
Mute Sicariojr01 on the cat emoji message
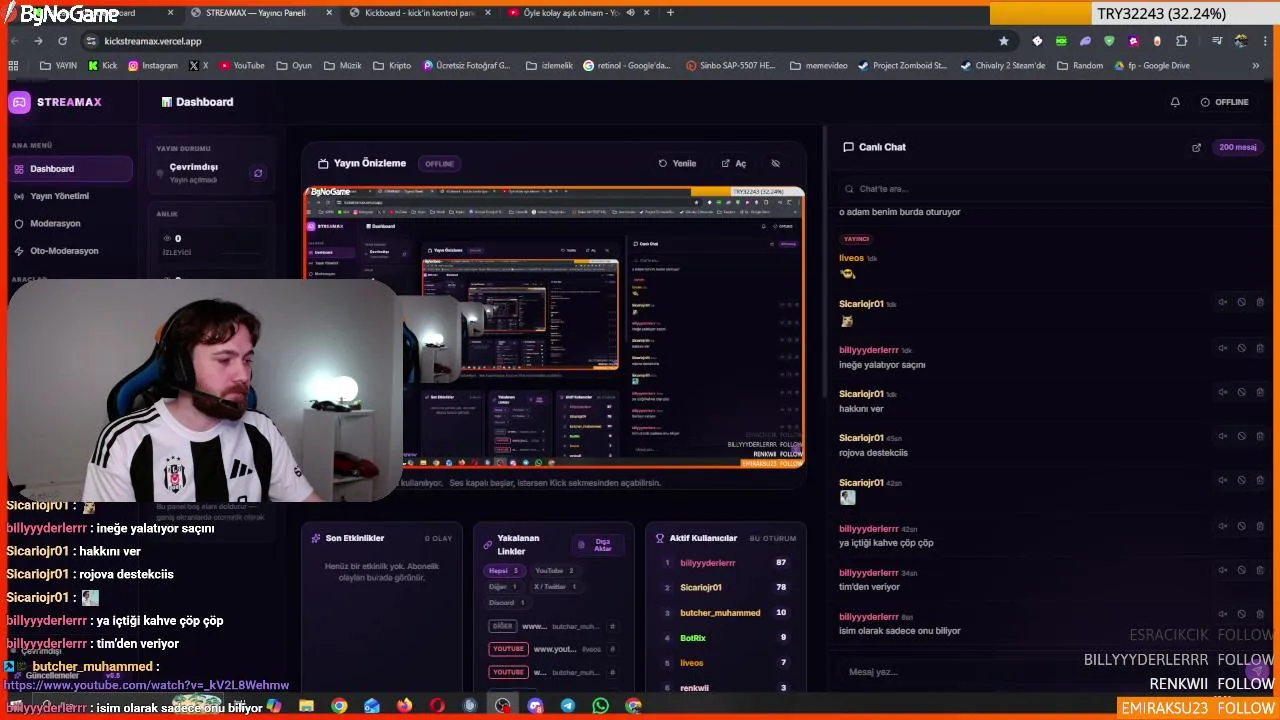(x=1222, y=302)
